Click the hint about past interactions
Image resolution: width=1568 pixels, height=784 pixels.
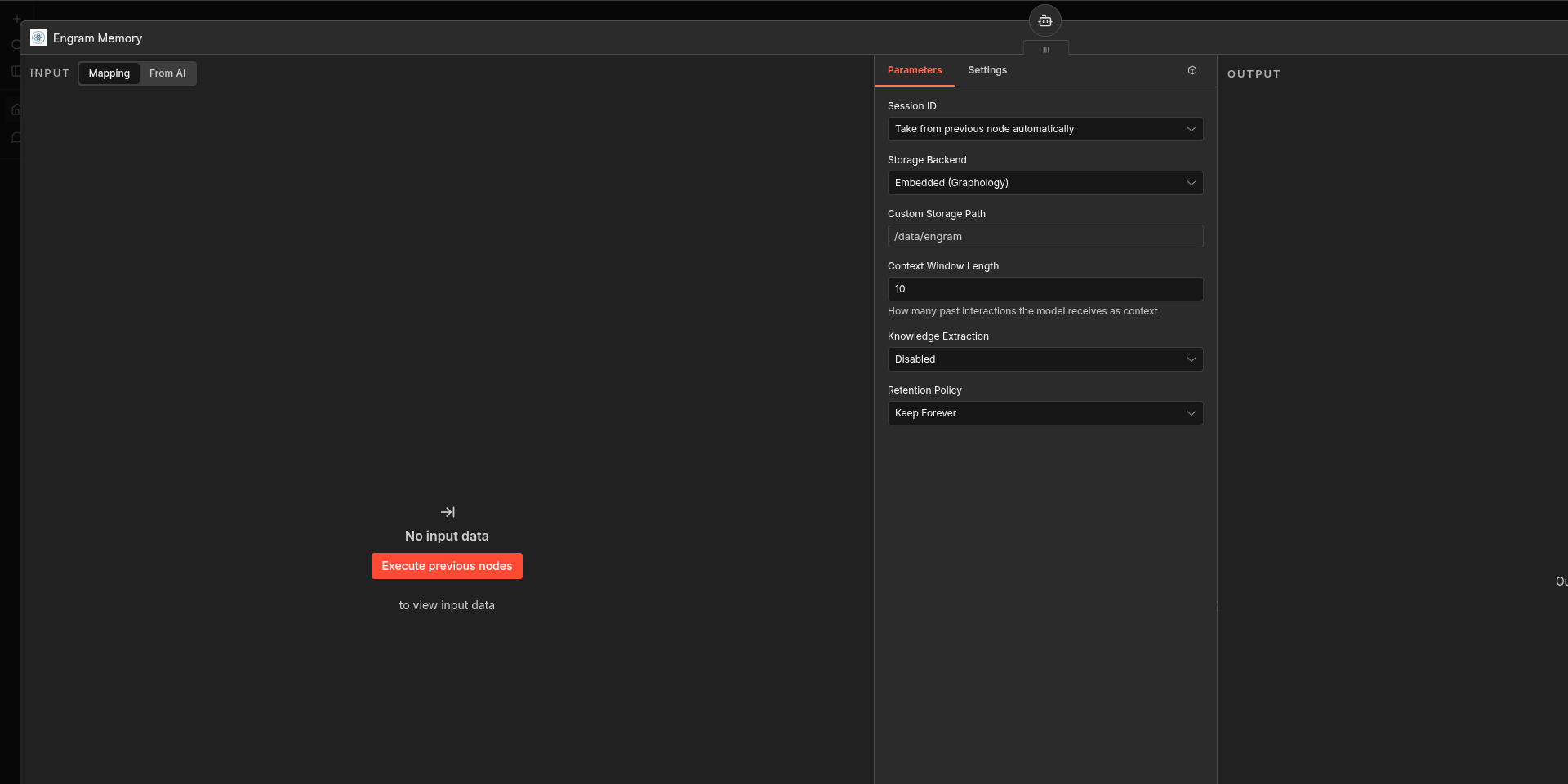click(1022, 311)
